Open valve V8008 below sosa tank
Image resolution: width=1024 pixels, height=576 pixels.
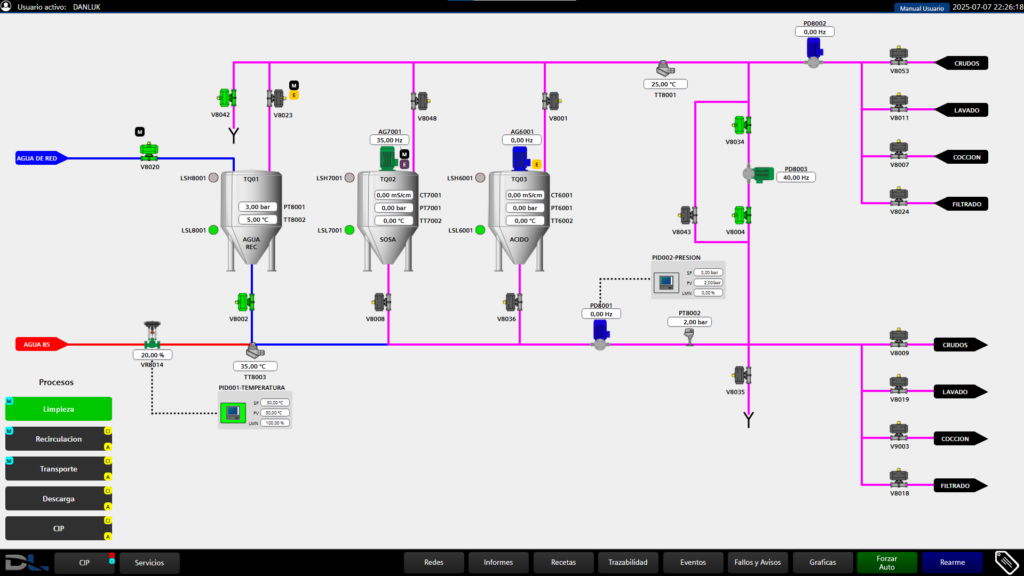[x=382, y=302]
